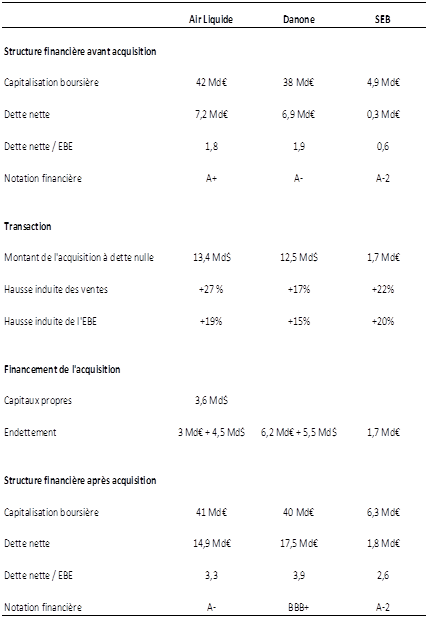
Task: Click the BBB+ rating cell
Action: coord(298,607)
